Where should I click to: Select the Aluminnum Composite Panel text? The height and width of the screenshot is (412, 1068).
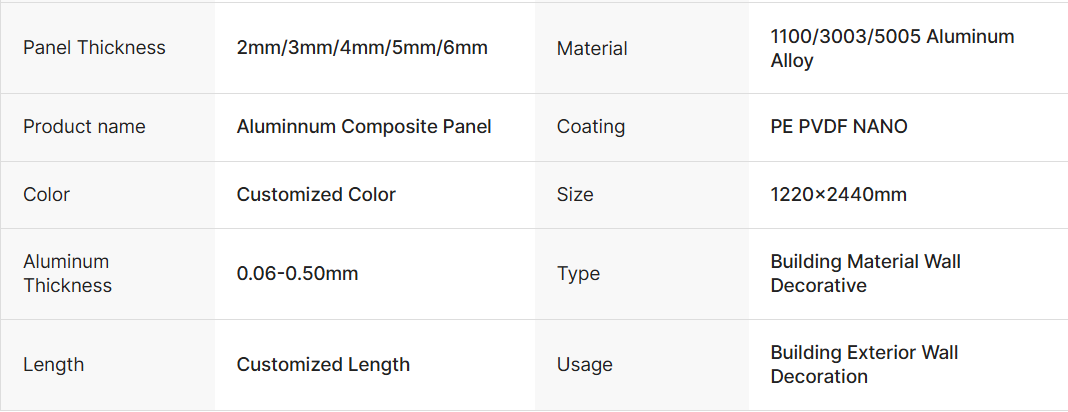pyautogui.click(x=364, y=127)
